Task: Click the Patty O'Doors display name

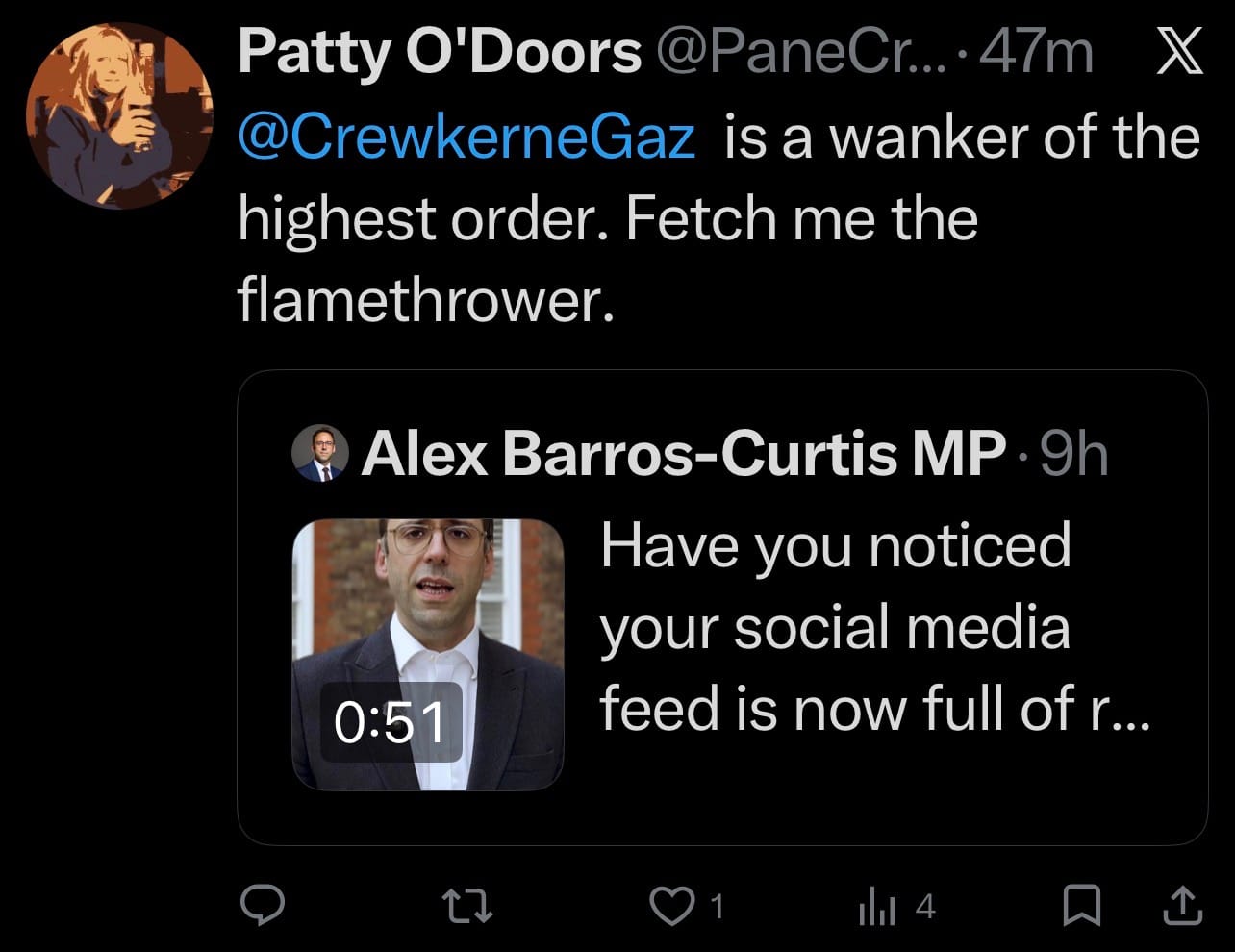Action: pyautogui.click(x=439, y=52)
